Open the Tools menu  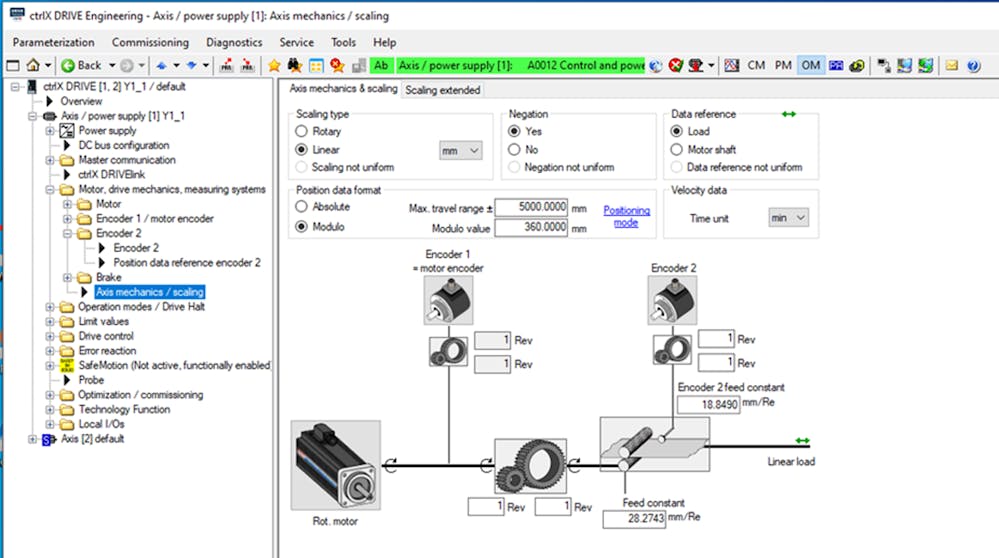click(343, 42)
